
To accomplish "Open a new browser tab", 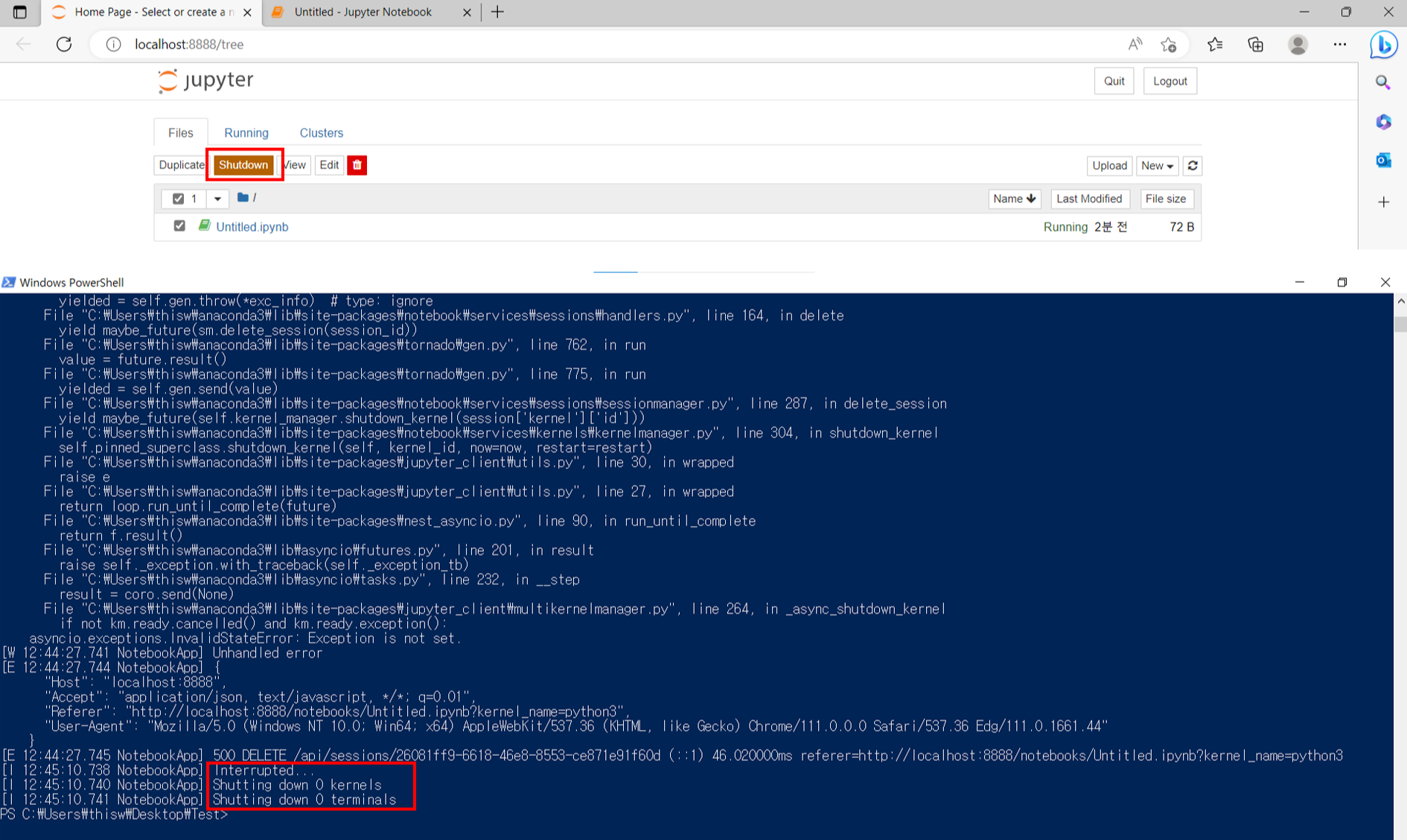I will 497,12.
